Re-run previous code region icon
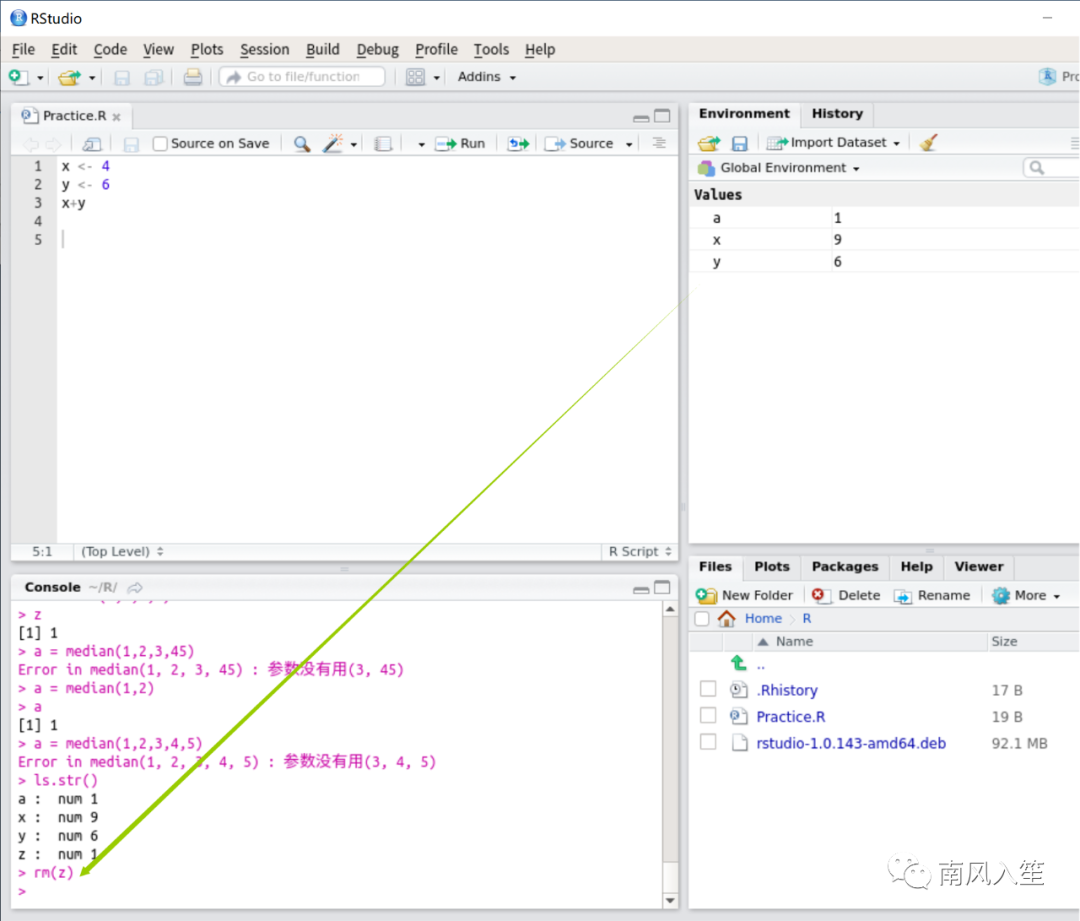The image size is (1080, 921). [x=517, y=144]
